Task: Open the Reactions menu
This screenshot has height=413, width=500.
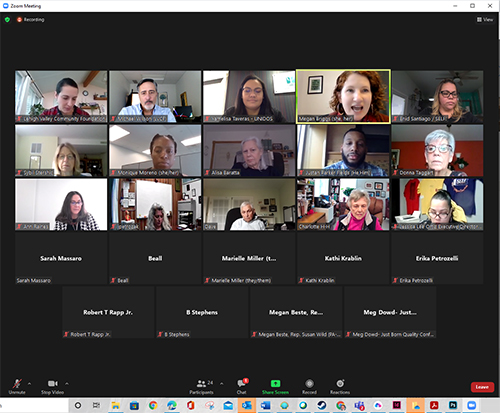Action: [340, 386]
